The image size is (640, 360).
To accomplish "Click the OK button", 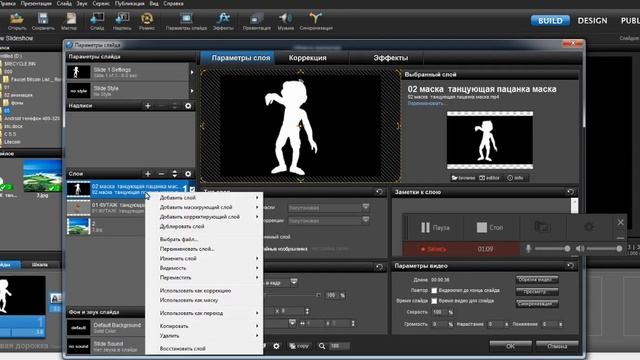I will (510, 346).
